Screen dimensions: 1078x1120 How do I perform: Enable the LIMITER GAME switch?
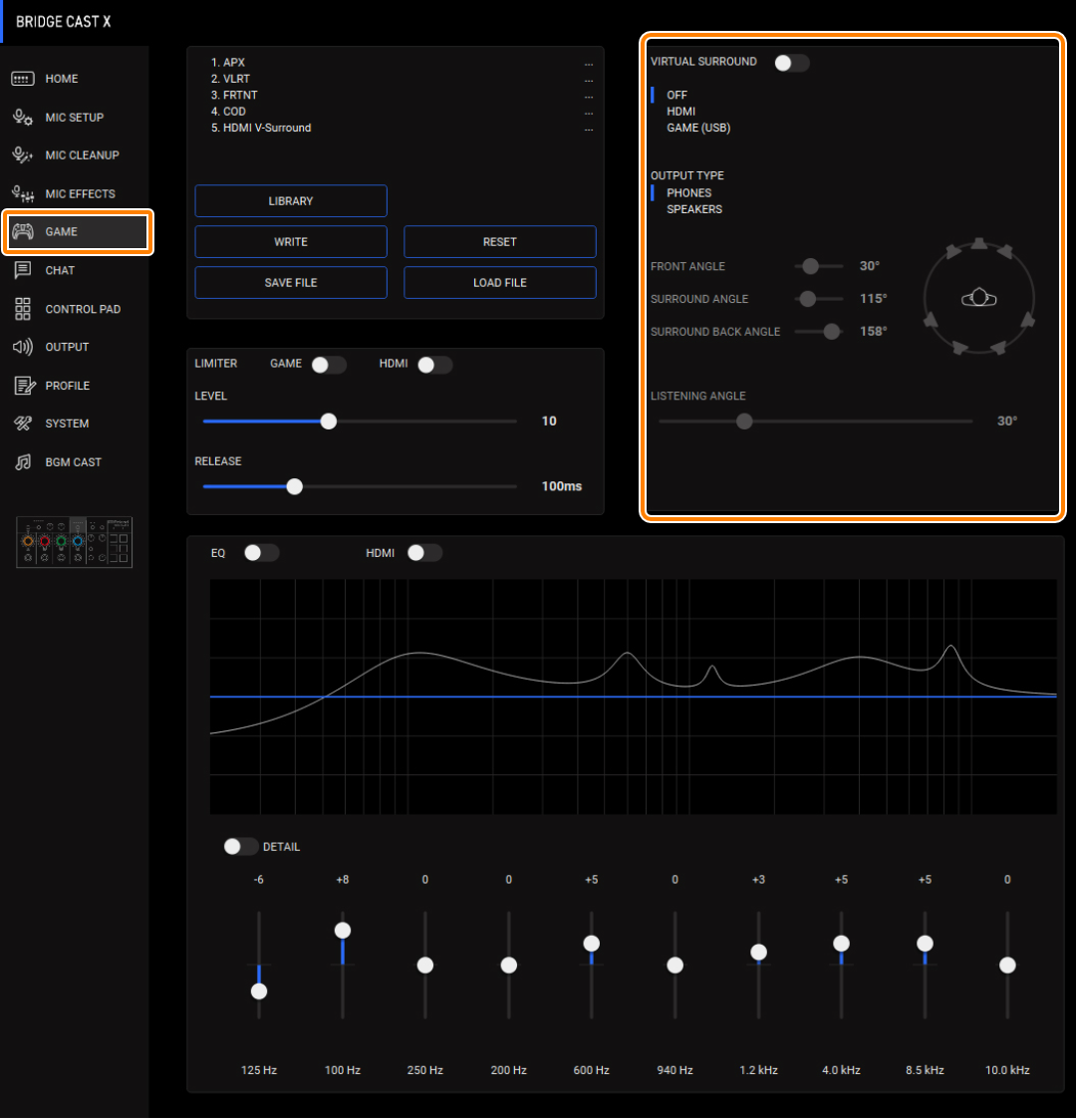pos(329,365)
